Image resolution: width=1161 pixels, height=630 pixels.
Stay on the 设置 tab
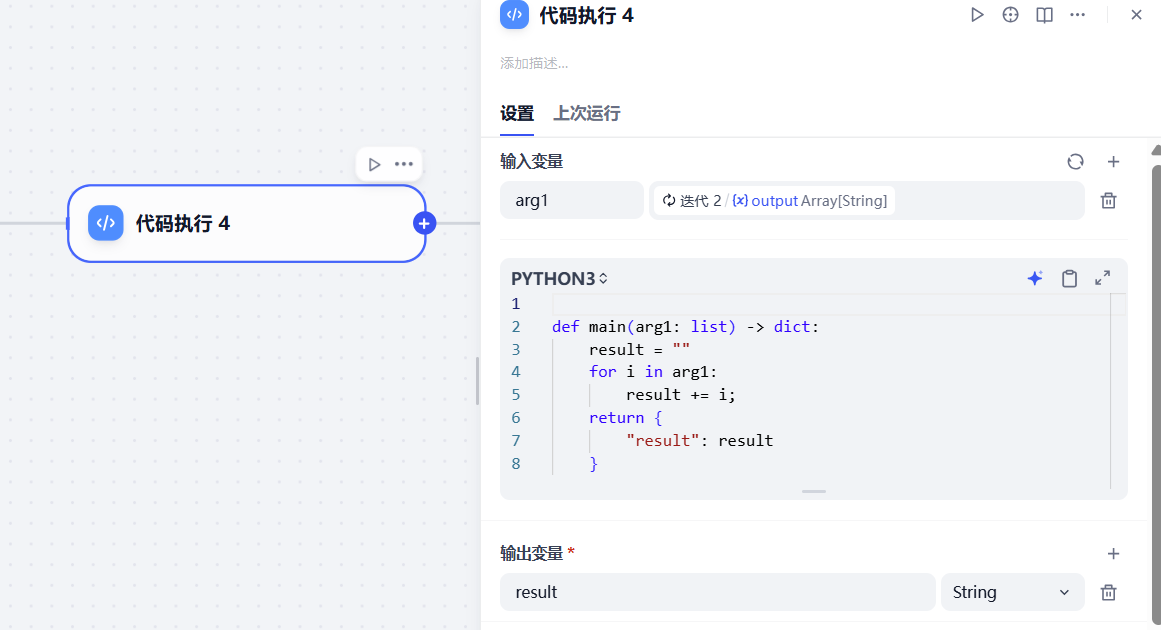(516, 113)
